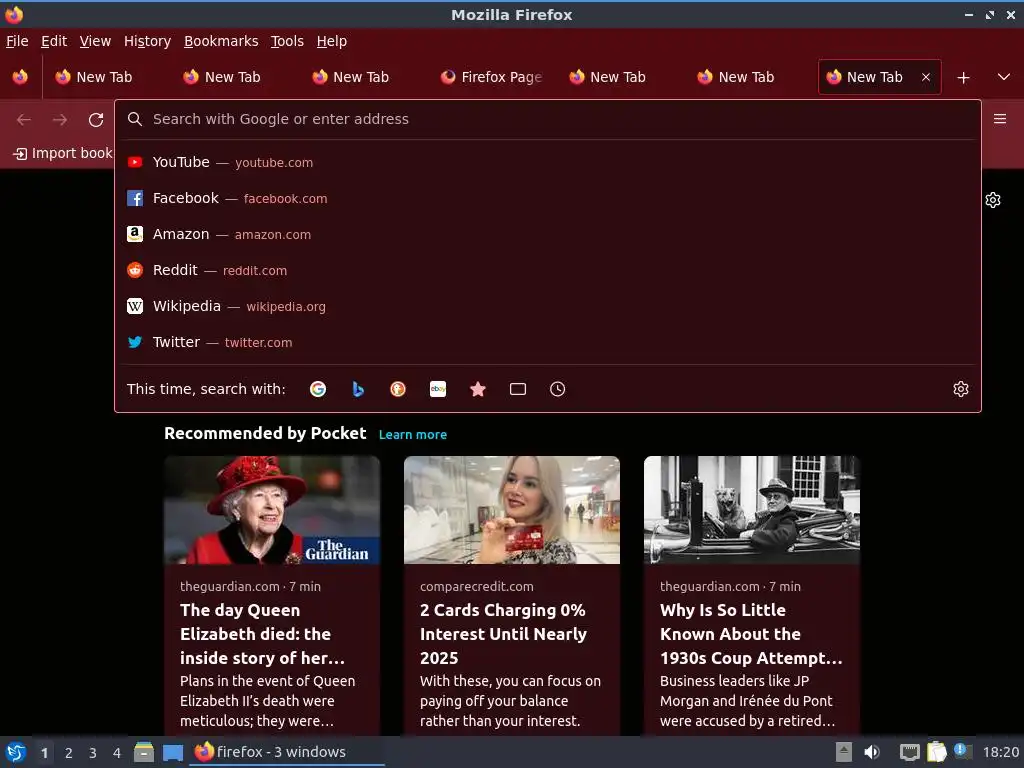Viewport: 1024px width, 768px height.
Task: Reload the current page
Action: (x=96, y=120)
